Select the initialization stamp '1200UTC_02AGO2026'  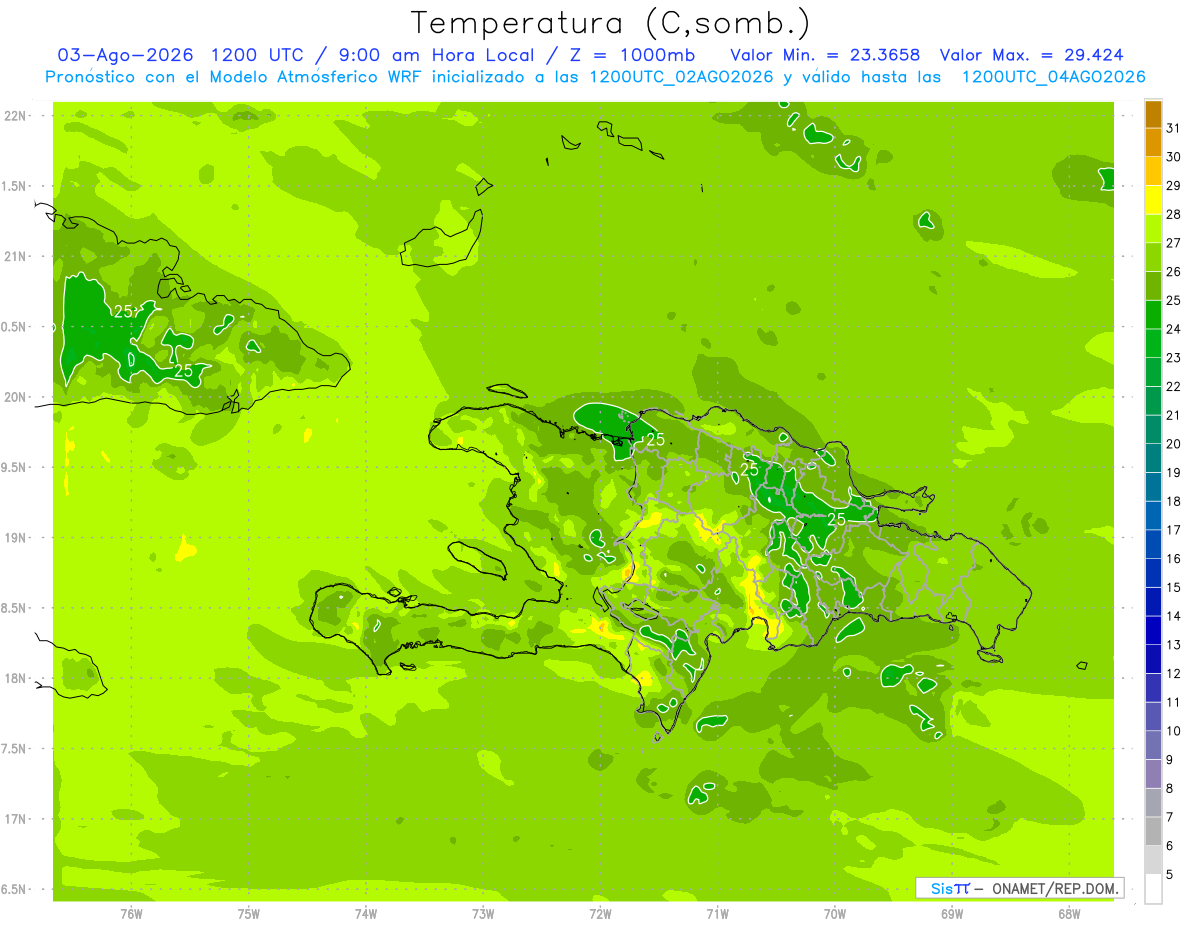click(681, 77)
